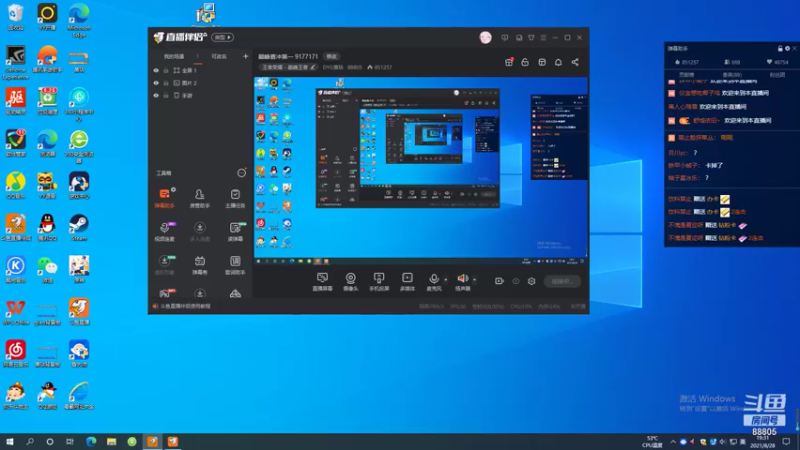Open the 歌词助手 tool

(235, 265)
